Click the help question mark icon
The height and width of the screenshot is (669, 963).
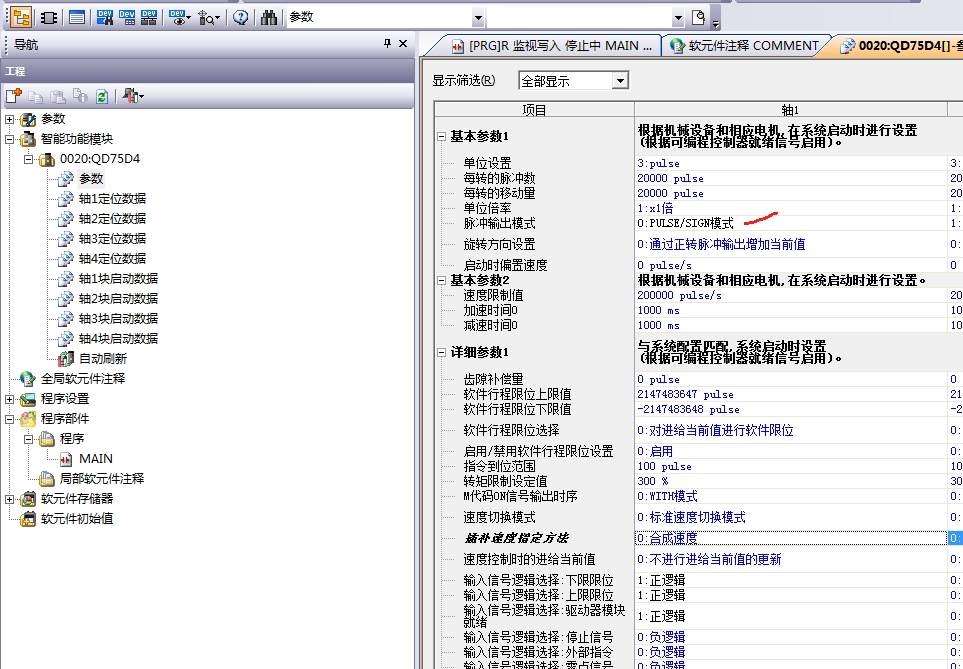click(x=241, y=17)
